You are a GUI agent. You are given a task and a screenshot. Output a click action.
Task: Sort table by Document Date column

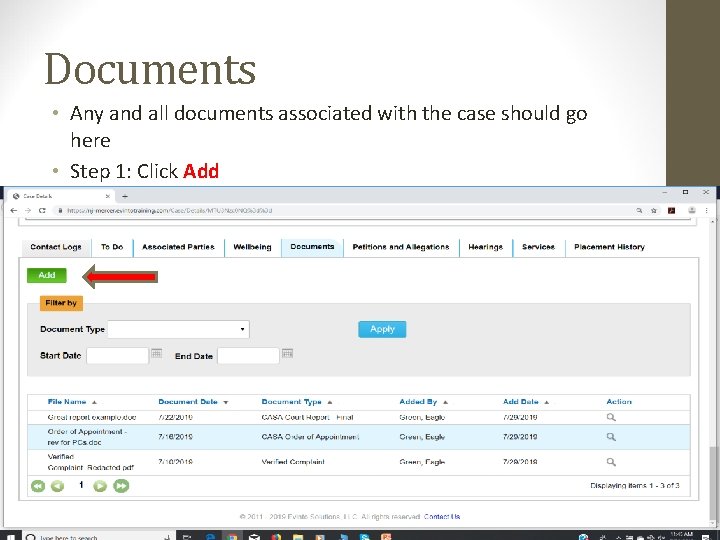pyautogui.click(x=188, y=402)
